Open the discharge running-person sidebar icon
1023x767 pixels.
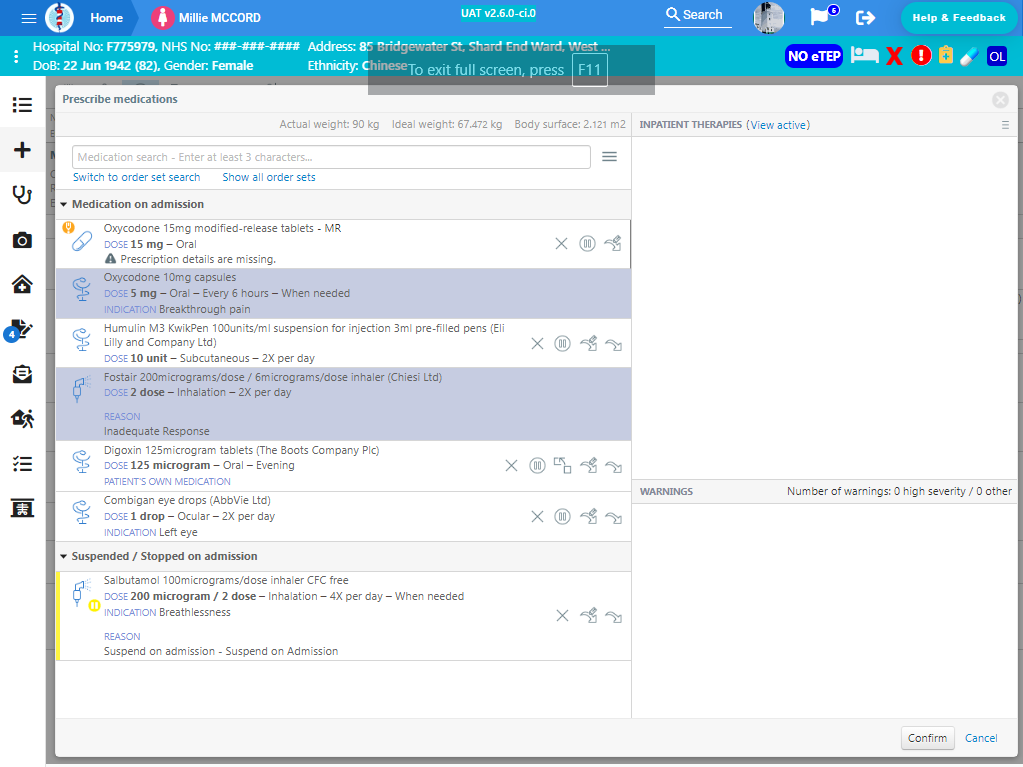pos(22,419)
